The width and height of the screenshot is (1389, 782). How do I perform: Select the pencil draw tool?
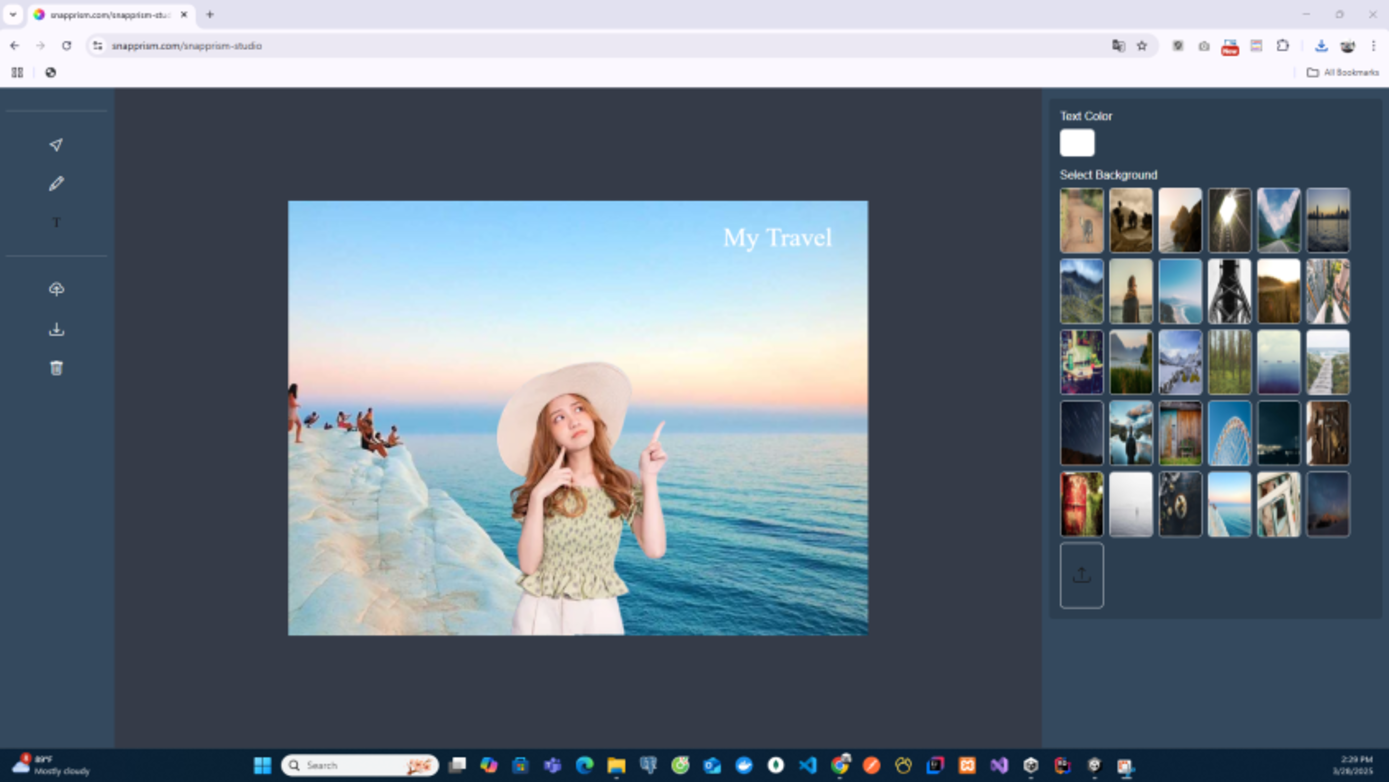click(x=56, y=184)
